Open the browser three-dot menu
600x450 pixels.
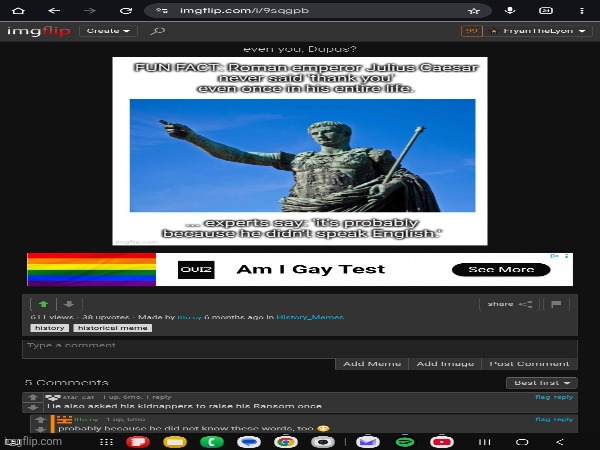tap(582, 11)
